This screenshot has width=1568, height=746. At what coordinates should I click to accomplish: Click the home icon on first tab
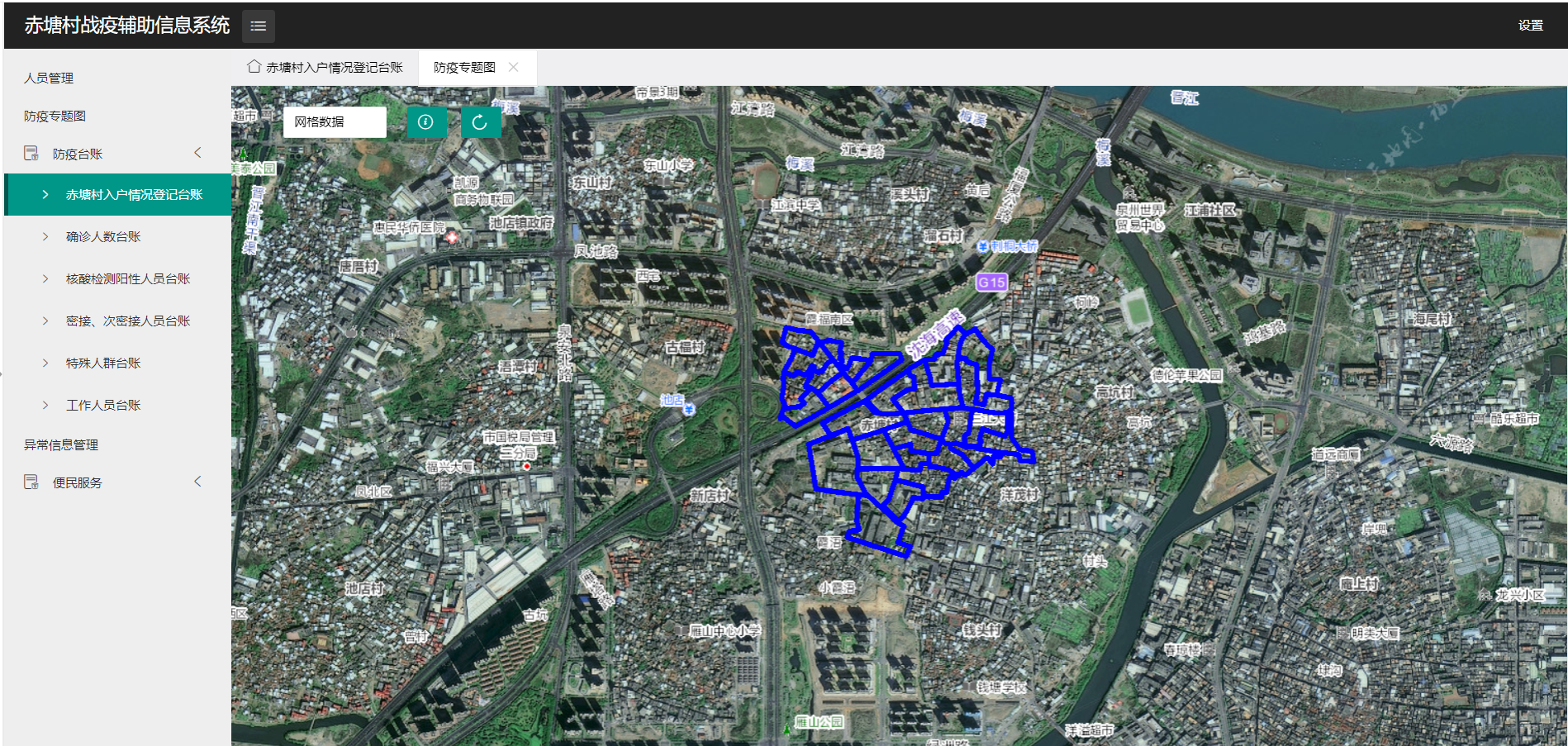pyautogui.click(x=254, y=67)
